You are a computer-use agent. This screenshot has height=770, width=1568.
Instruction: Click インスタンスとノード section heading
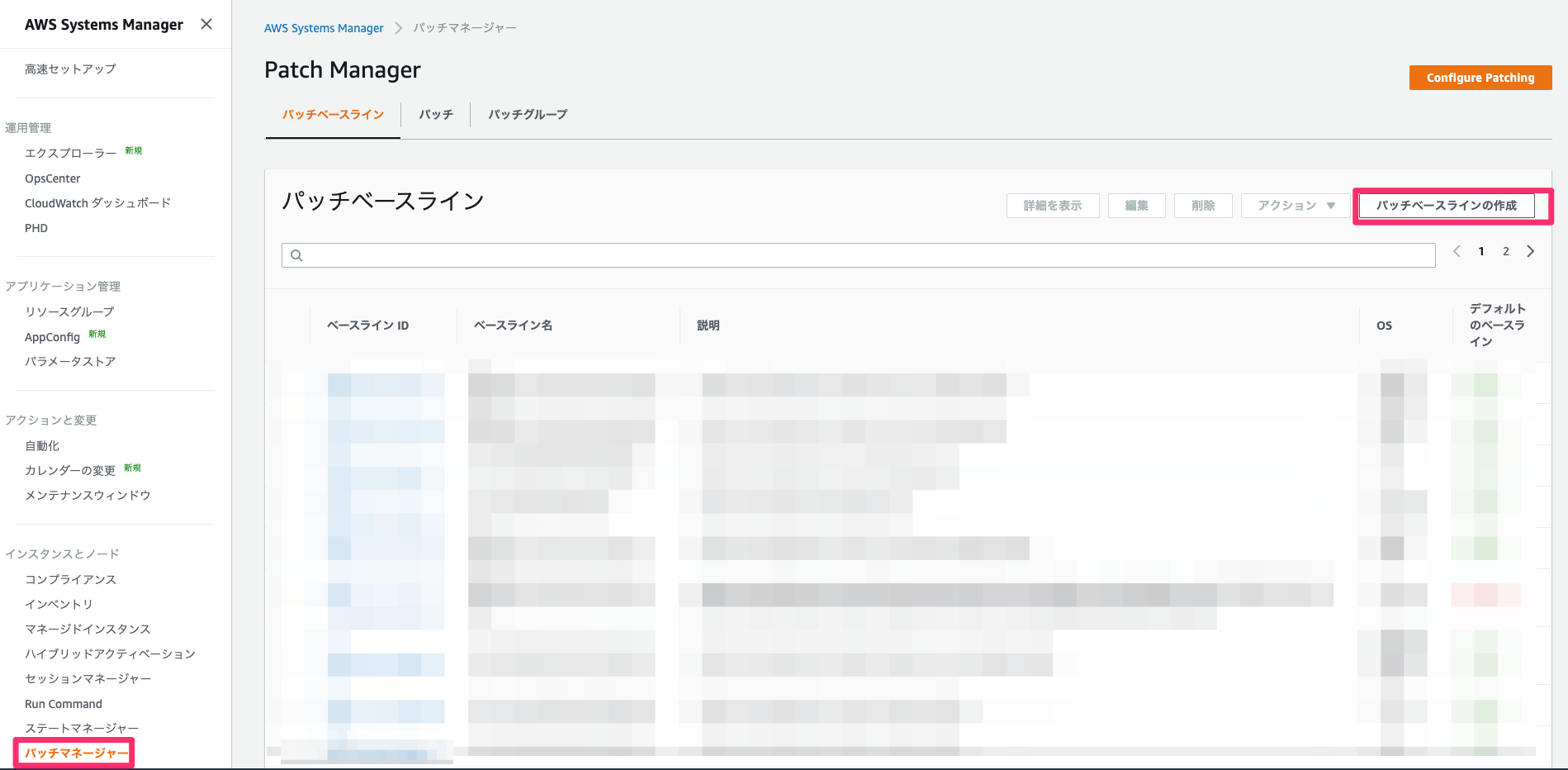coord(63,554)
